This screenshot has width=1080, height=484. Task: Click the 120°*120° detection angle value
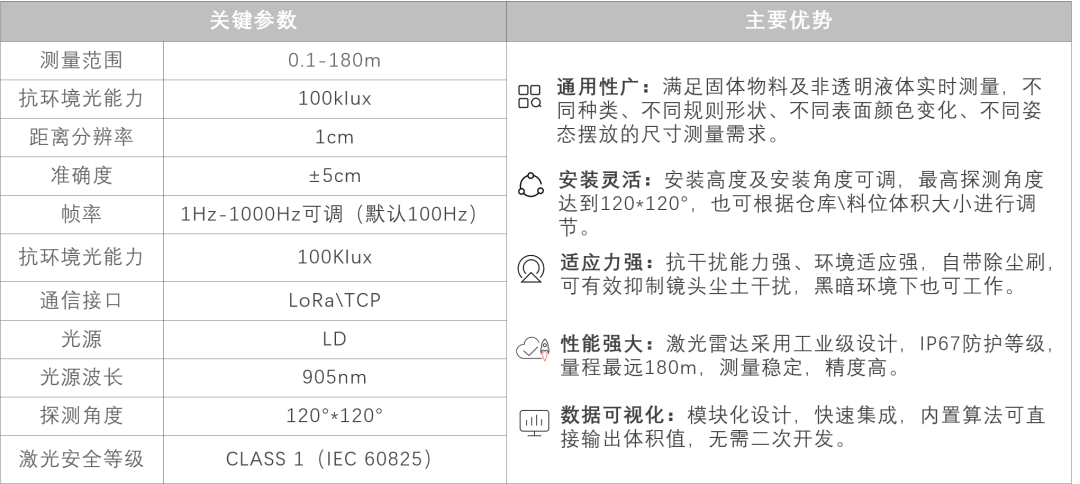(x=334, y=415)
